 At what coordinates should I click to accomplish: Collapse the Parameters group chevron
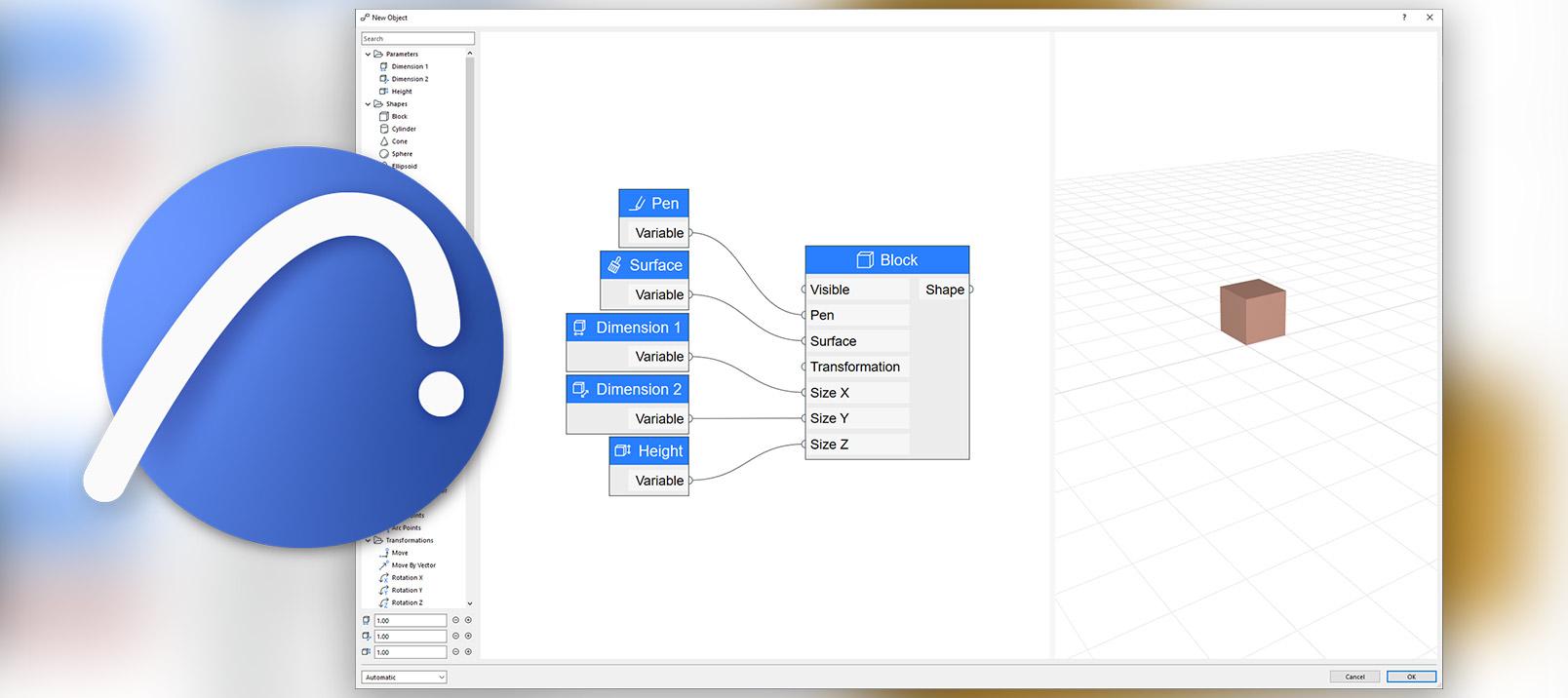coord(368,55)
